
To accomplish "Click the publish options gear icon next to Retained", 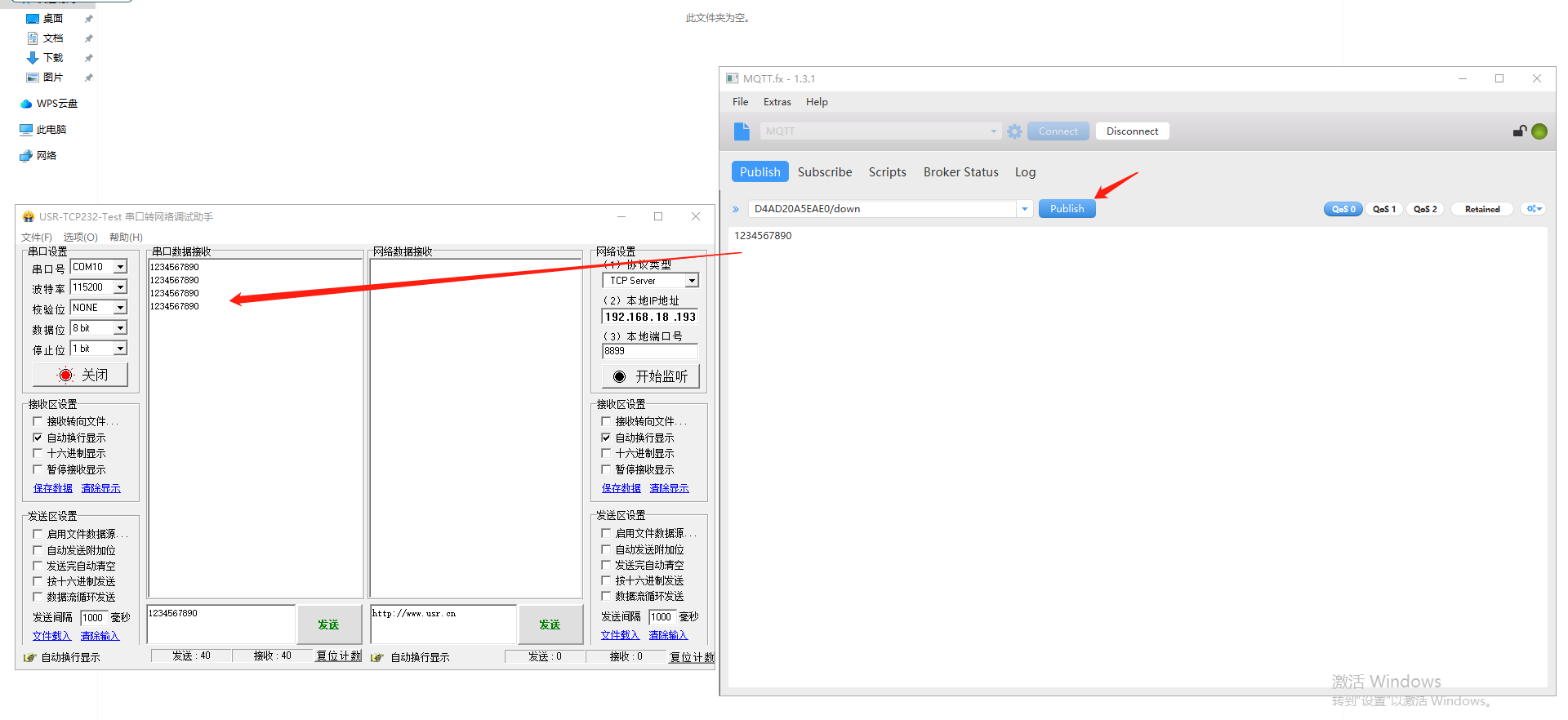I will [1535, 209].
